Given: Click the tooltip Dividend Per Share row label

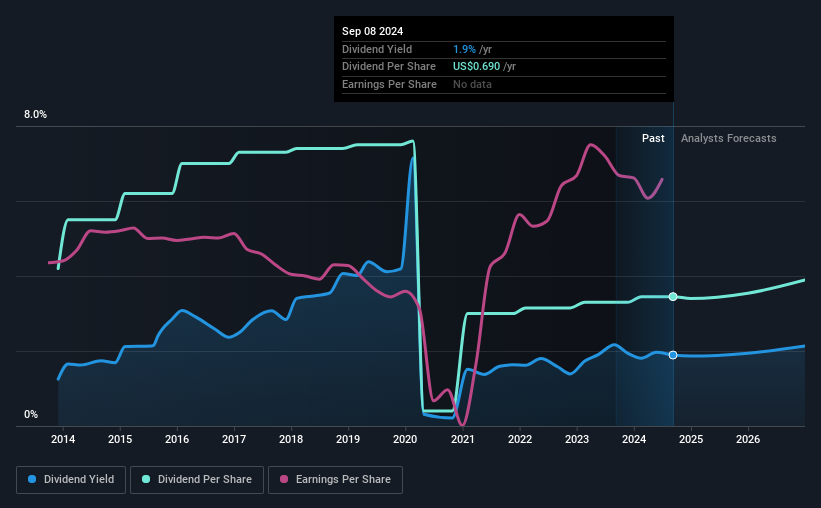Looking at the screenshot, I should tap(389, 67).
